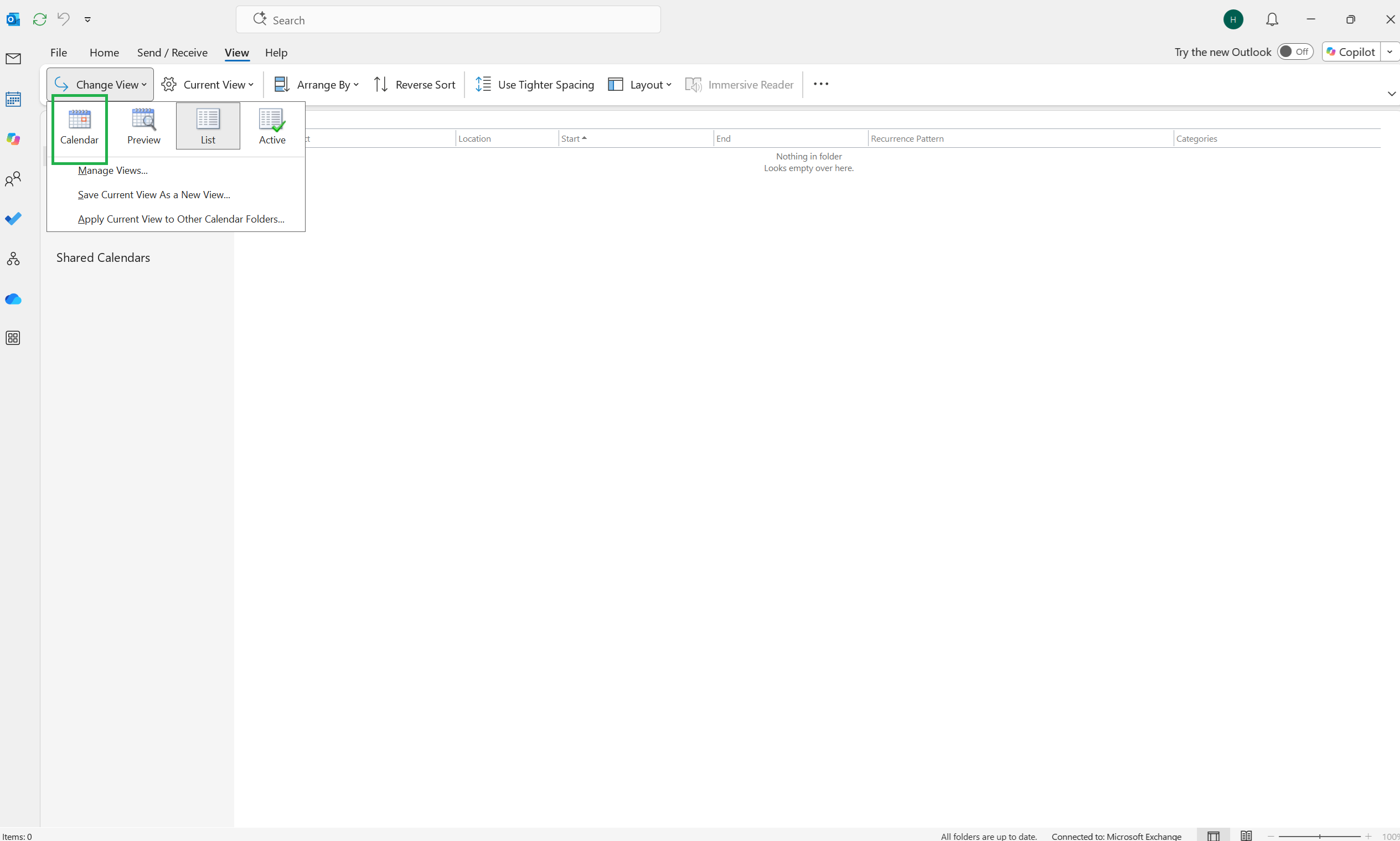Image resolution: width=1400 pixels, height=841 pixels.
Task: Sort by the Location column header
Action: [x=506, y=138]
